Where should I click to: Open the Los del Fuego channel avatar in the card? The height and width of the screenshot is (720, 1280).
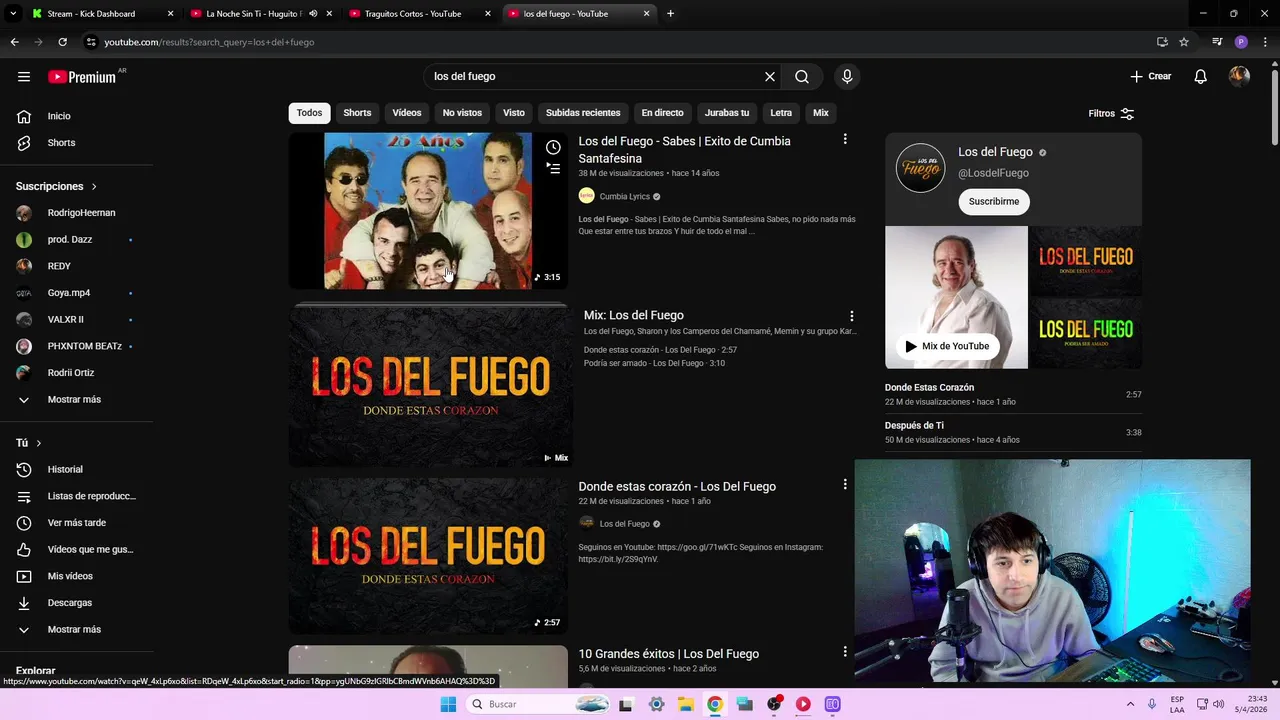point(920,168)
